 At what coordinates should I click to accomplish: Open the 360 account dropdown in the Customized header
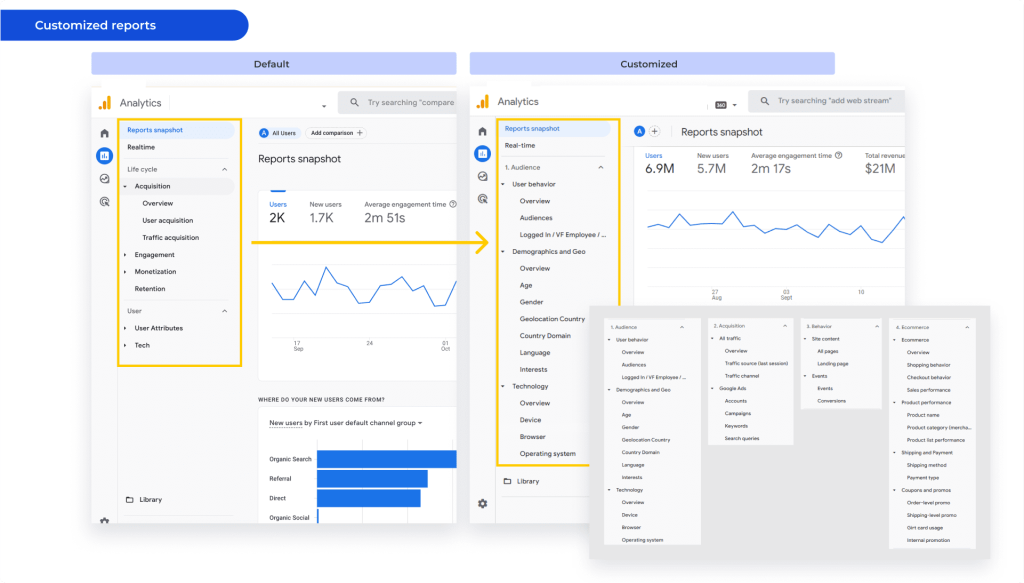point(726,105)
